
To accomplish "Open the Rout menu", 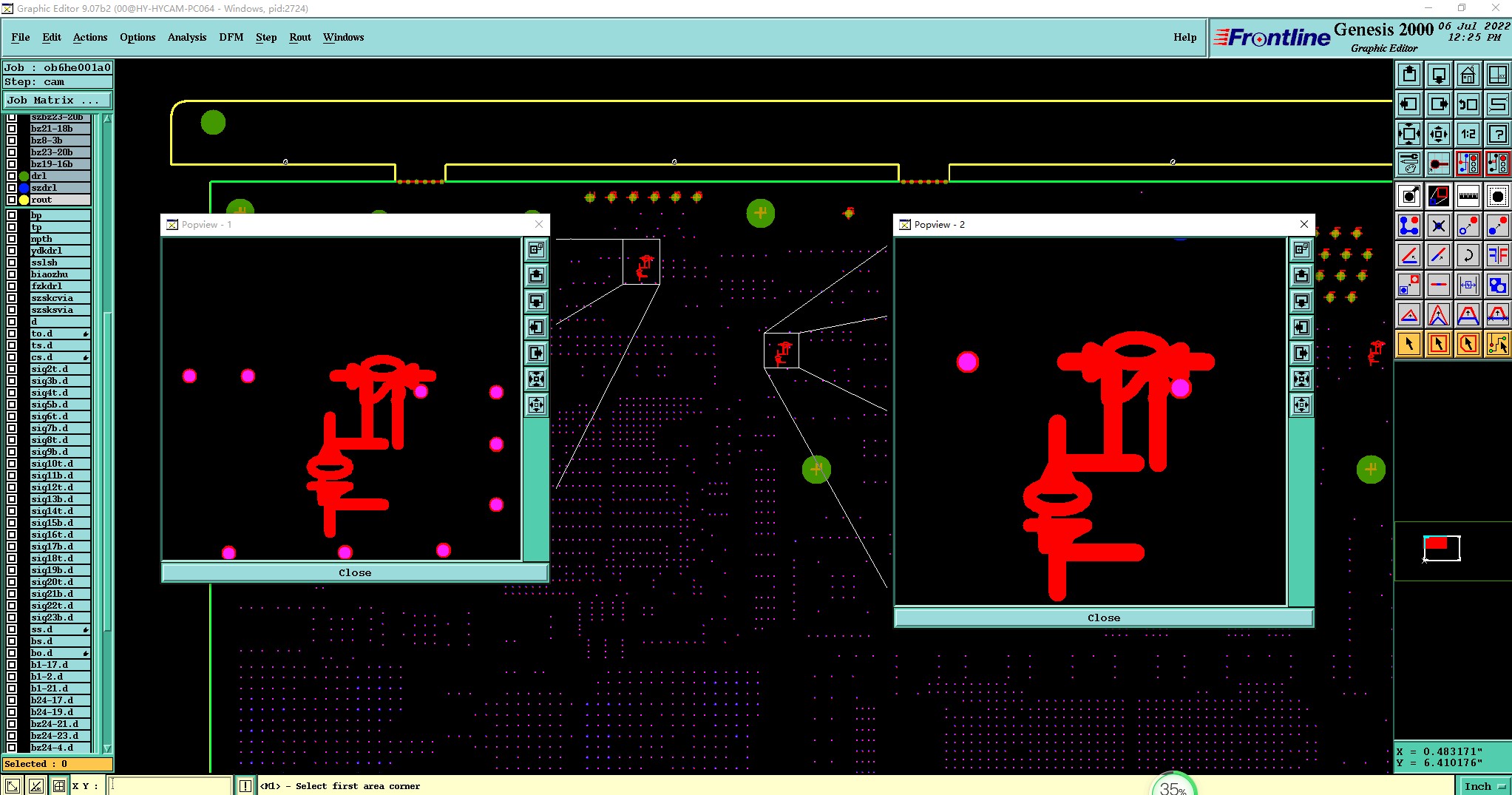I will point(300,37).
